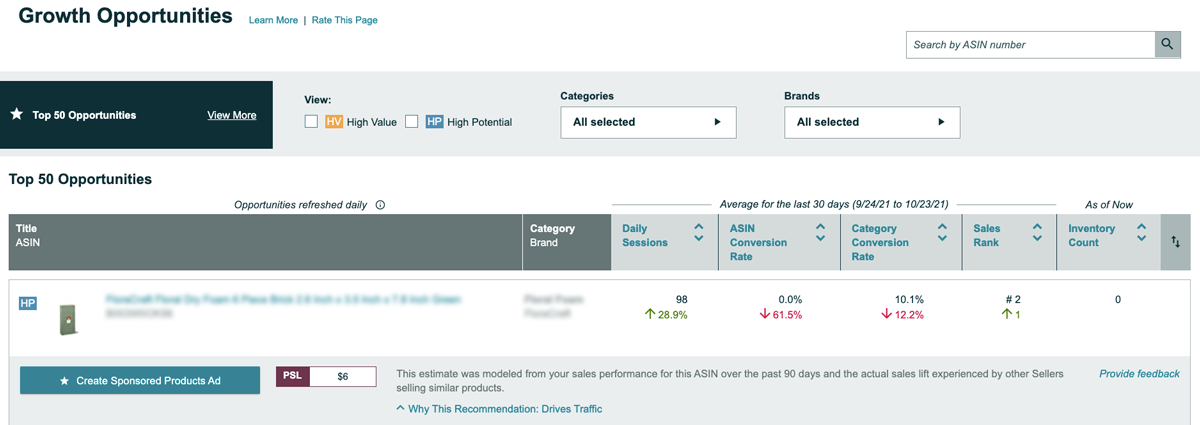Screen dimensions: 1200x425
Task: Enable the High Potential checkbox
Action: (411, 122)
